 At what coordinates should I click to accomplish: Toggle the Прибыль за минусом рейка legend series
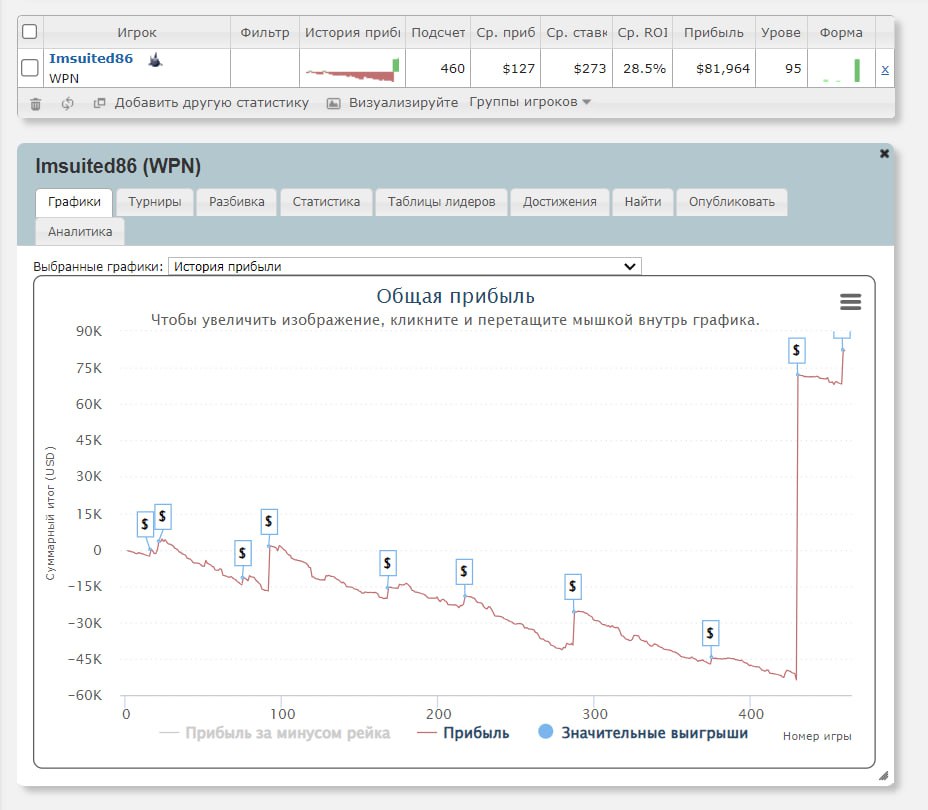click(x=275, y=733)
